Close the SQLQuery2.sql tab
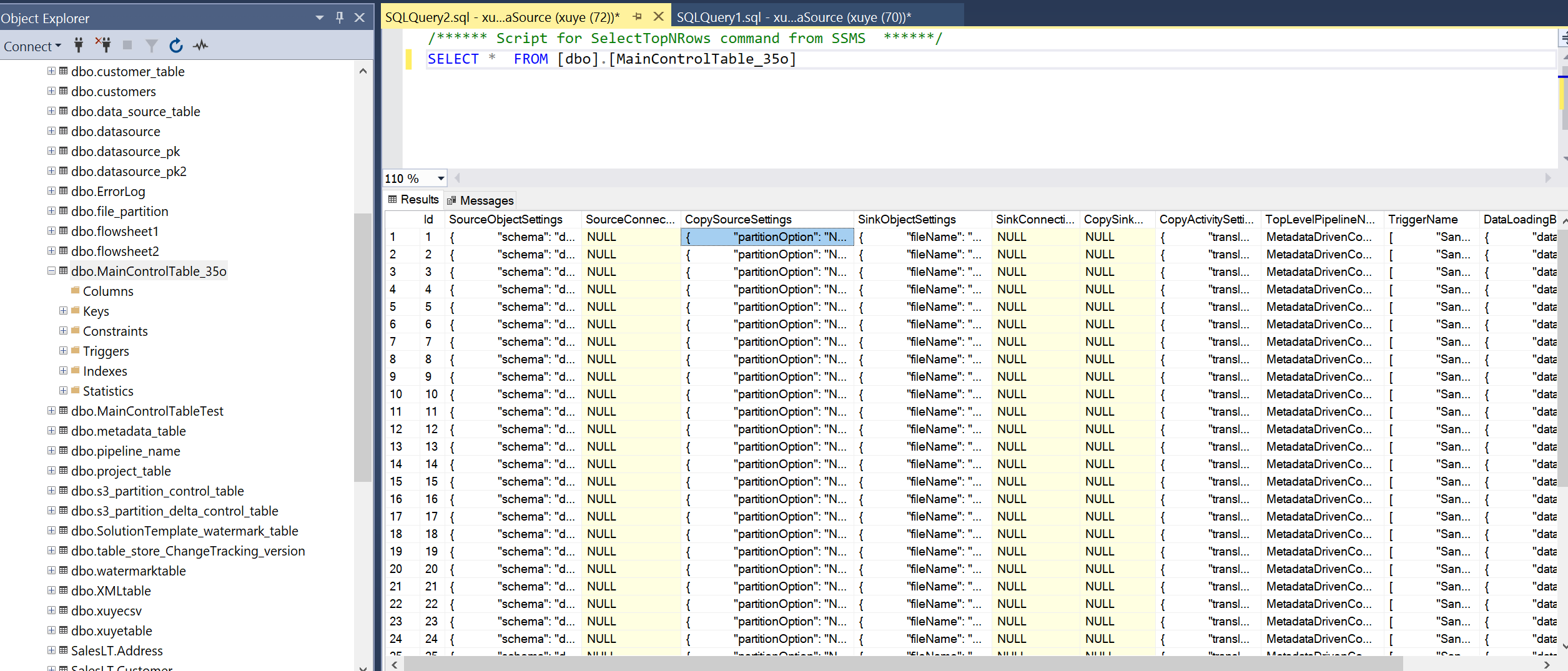 659,17
